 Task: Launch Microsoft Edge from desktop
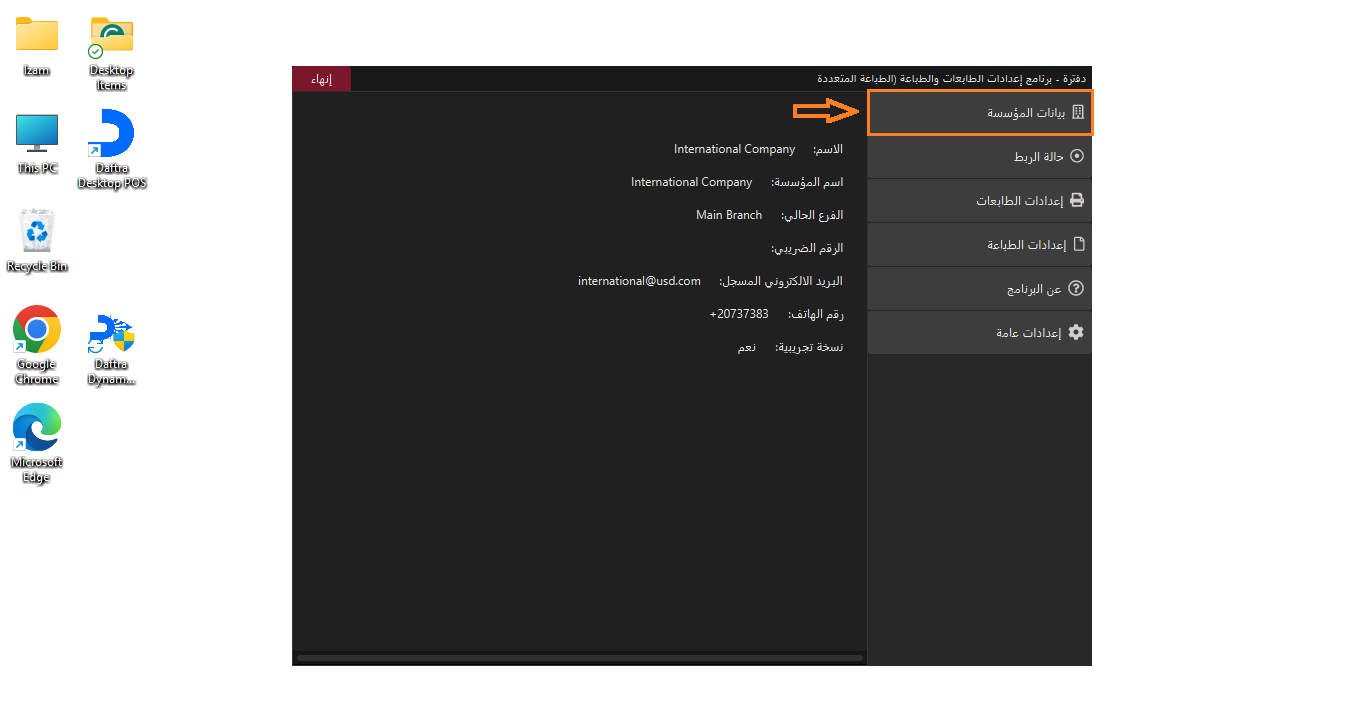37,443
